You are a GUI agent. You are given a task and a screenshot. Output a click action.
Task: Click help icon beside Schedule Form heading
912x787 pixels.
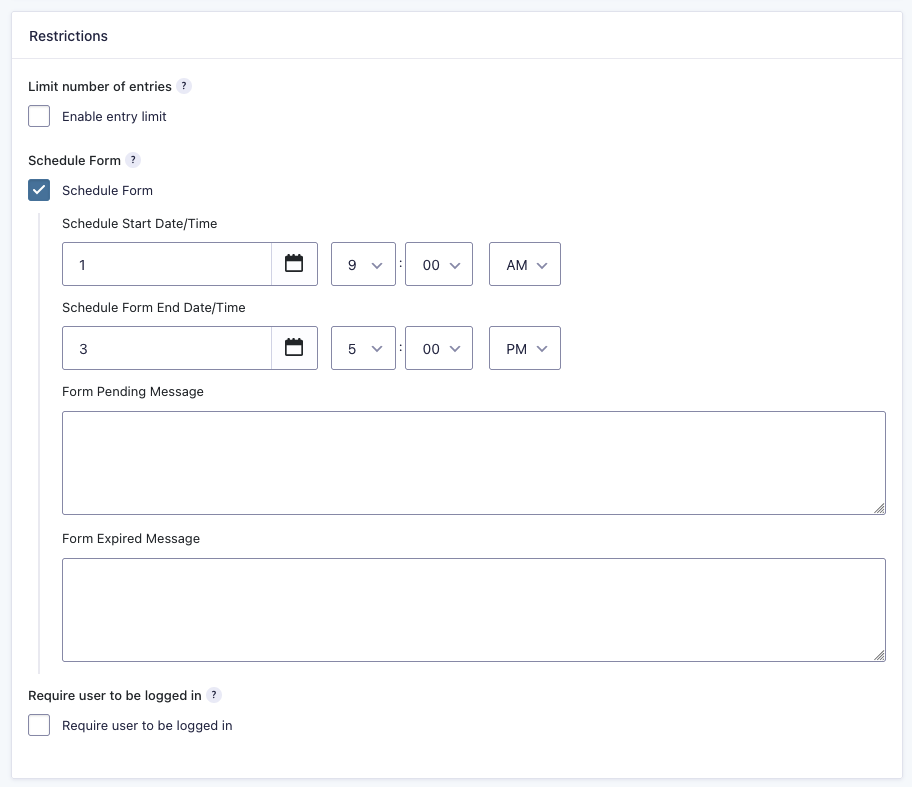point(133,160)
